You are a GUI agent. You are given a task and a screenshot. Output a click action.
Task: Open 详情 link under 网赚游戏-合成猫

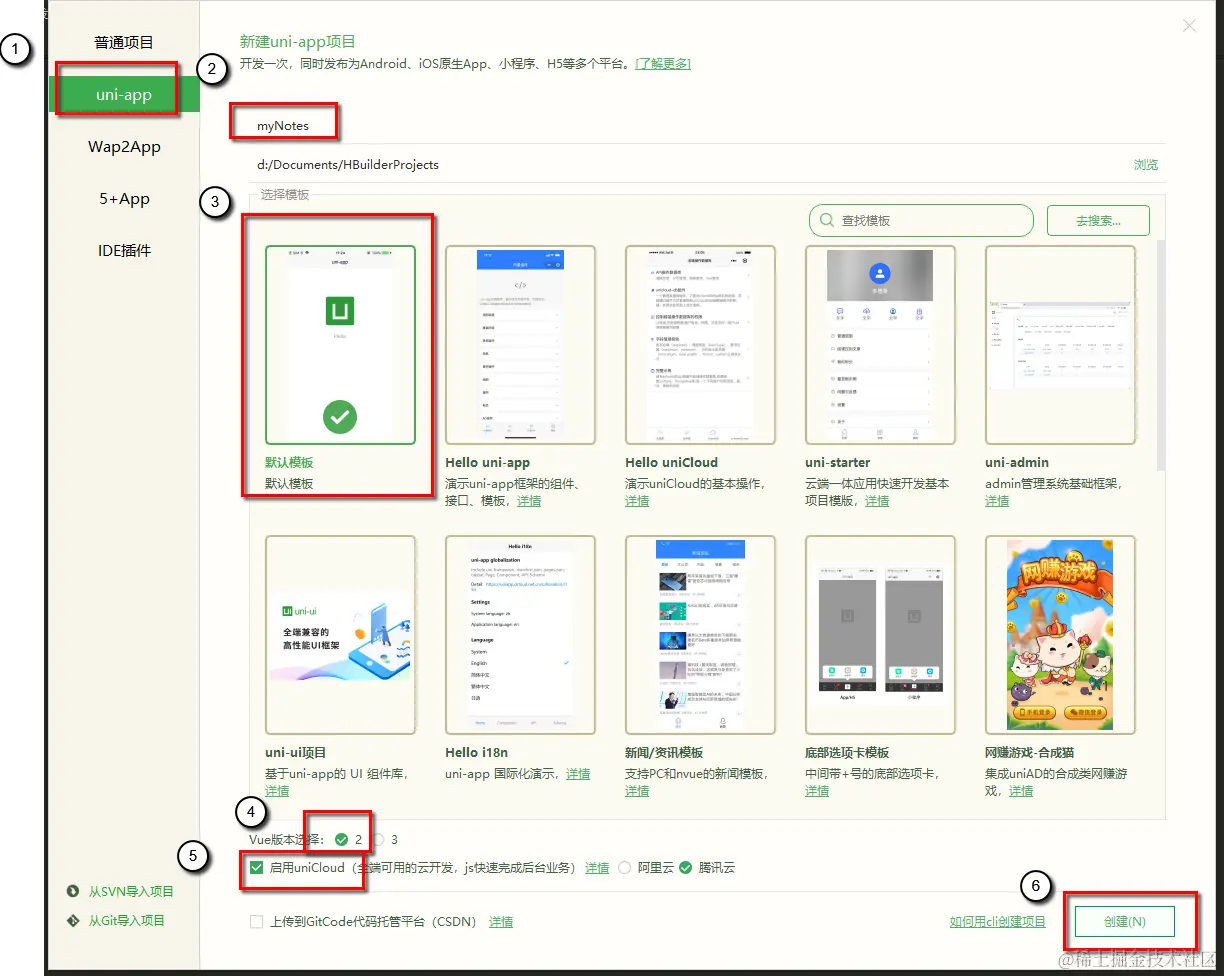point(1021,791)
